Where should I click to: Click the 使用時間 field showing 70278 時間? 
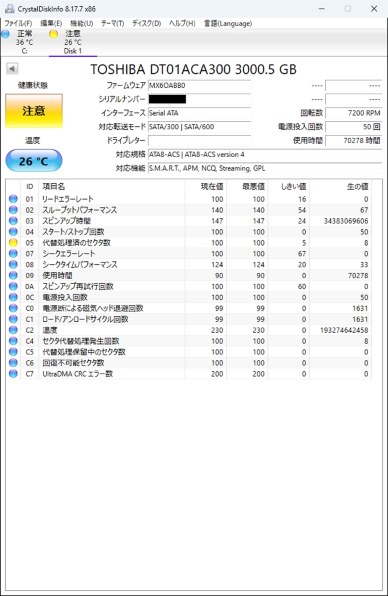(353, 141)
